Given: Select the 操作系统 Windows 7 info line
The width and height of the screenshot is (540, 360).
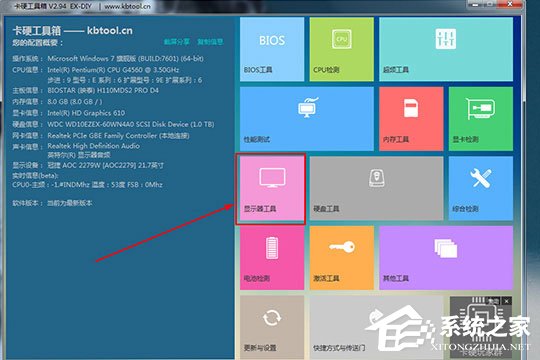Looking at the screenshot, I should (x=108, y=59).
